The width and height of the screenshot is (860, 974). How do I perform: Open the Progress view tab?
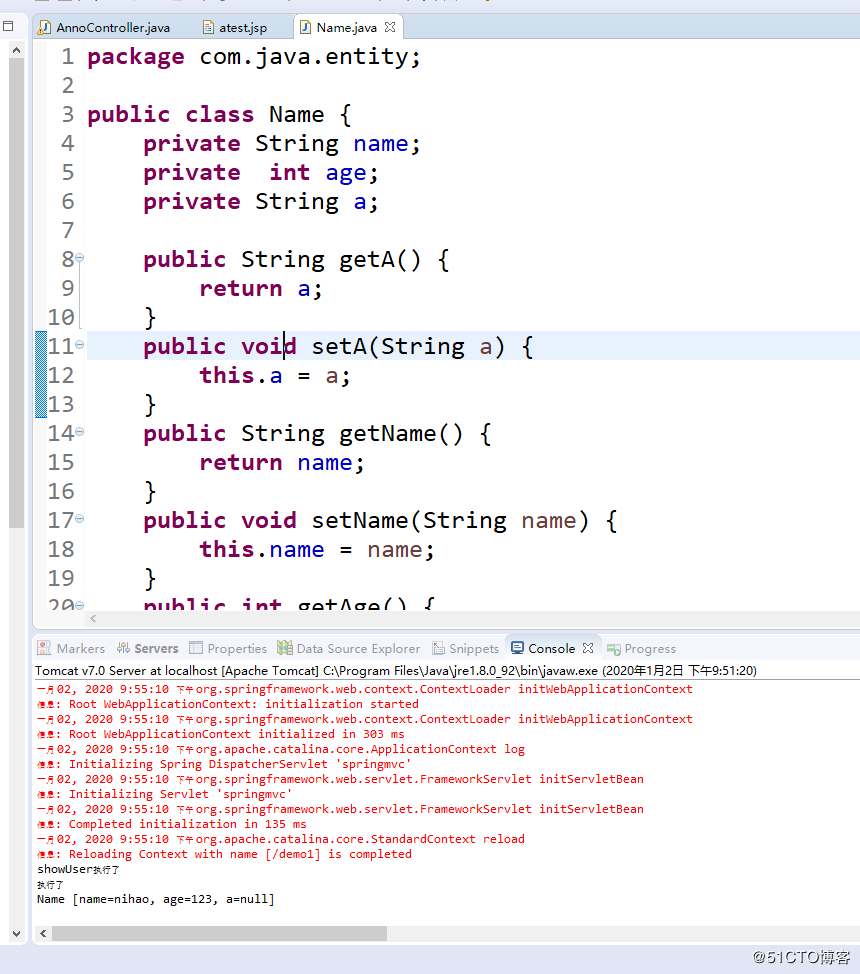tap(641, 649)
